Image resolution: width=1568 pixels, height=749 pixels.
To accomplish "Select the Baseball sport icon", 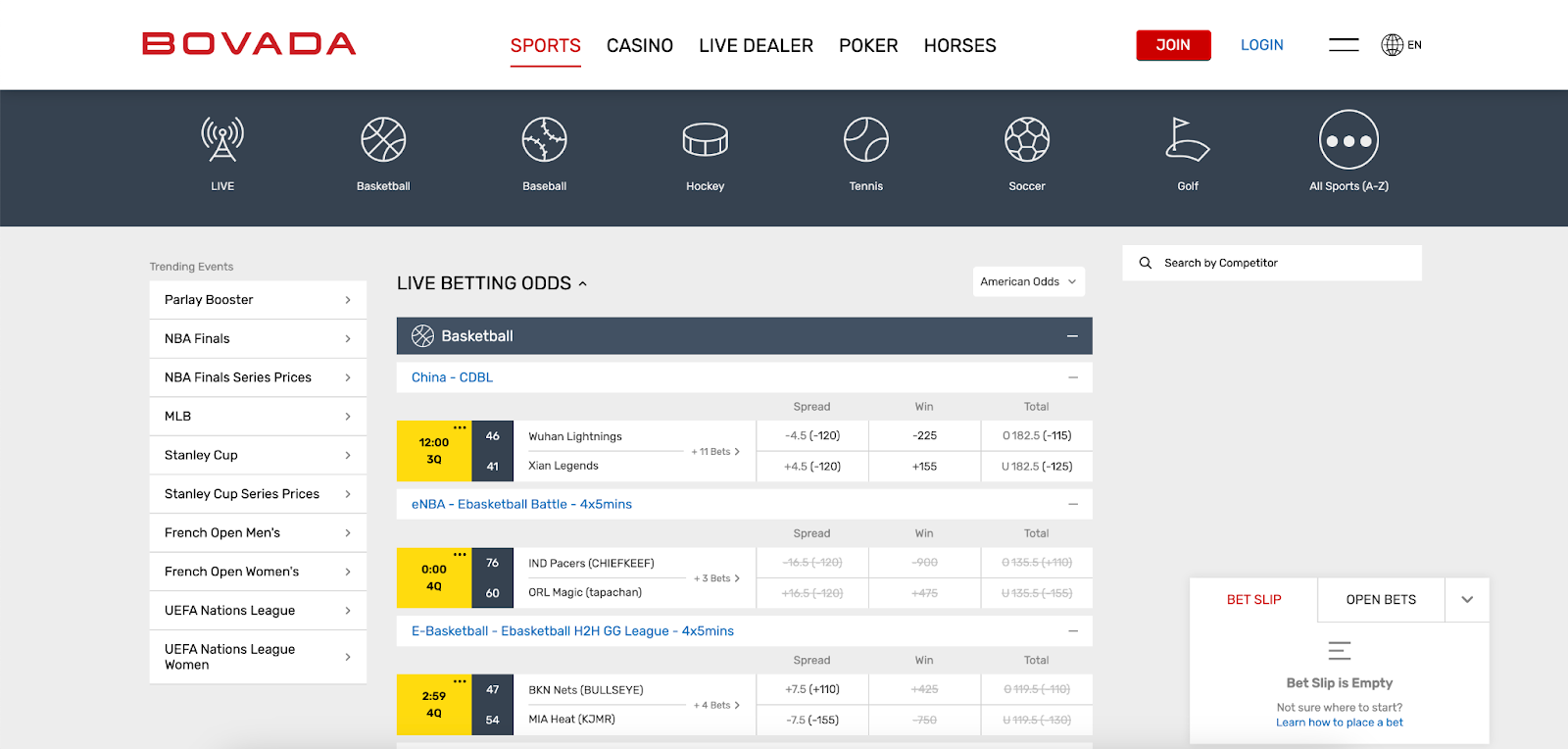I will coord(544,139).
